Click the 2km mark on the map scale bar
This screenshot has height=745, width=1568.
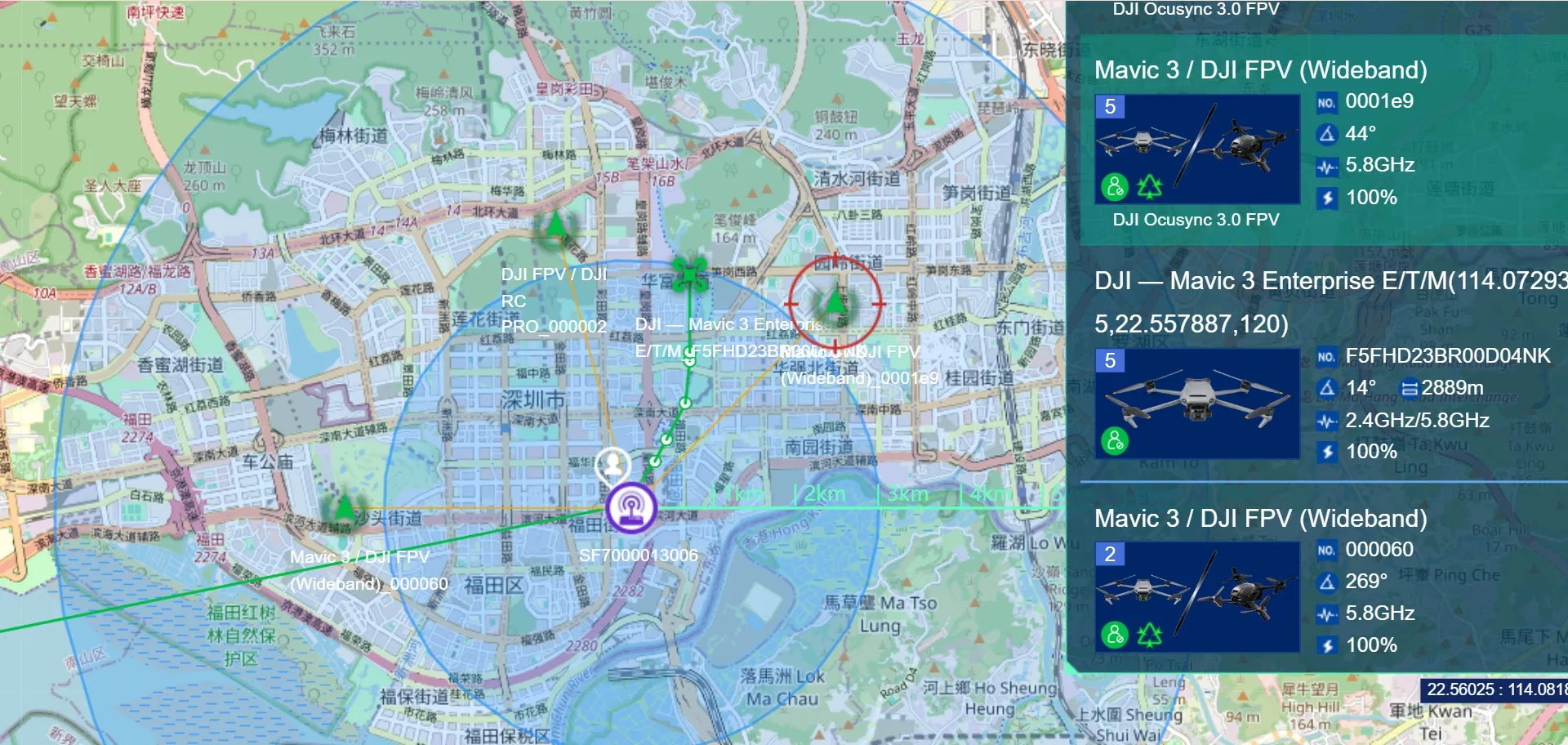point(825,493)
